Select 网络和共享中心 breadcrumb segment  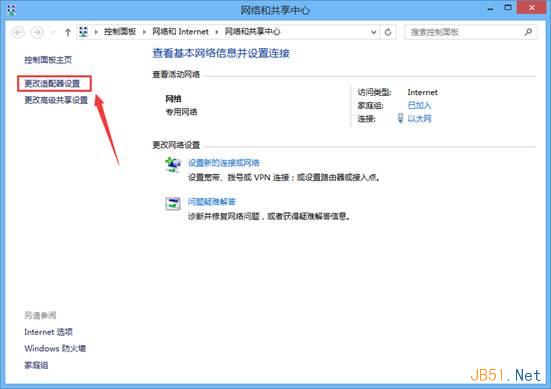(252, 32)
